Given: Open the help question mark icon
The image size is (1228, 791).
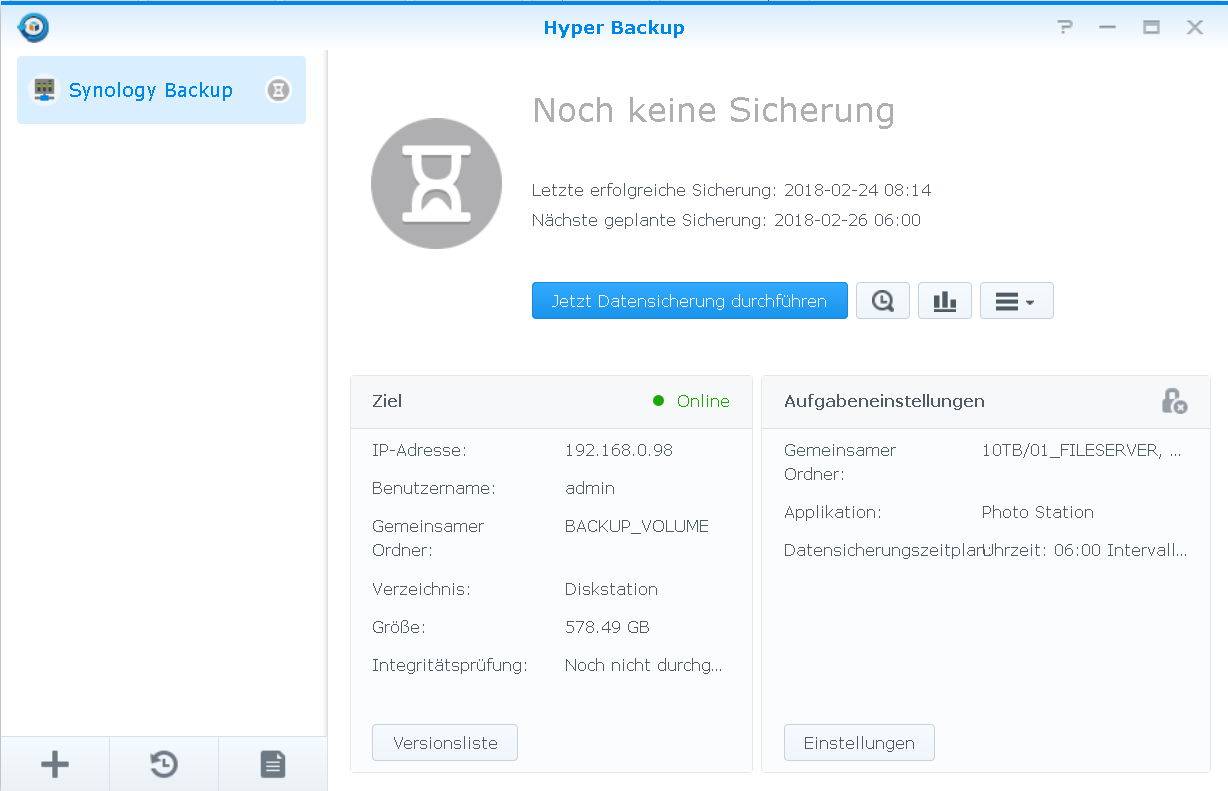Looking at the screenshot, I should point(1065,27).
